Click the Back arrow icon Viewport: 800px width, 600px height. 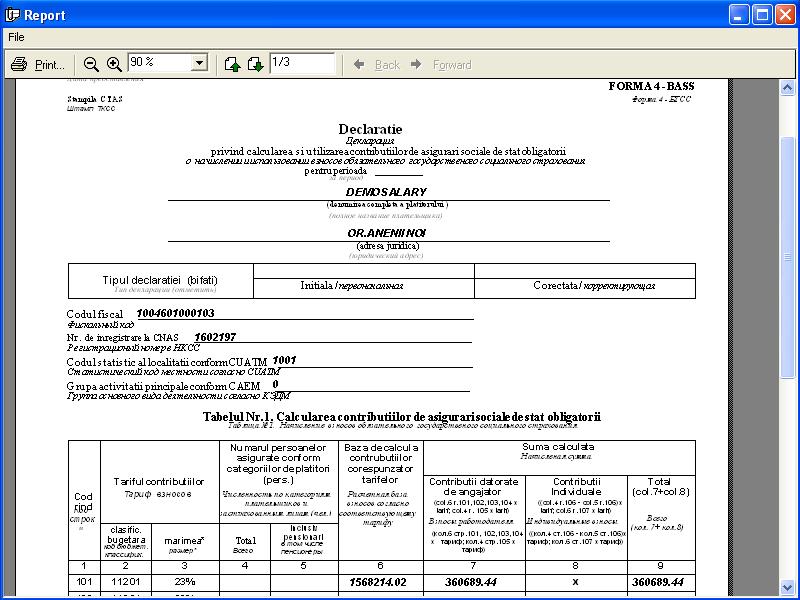359,64
